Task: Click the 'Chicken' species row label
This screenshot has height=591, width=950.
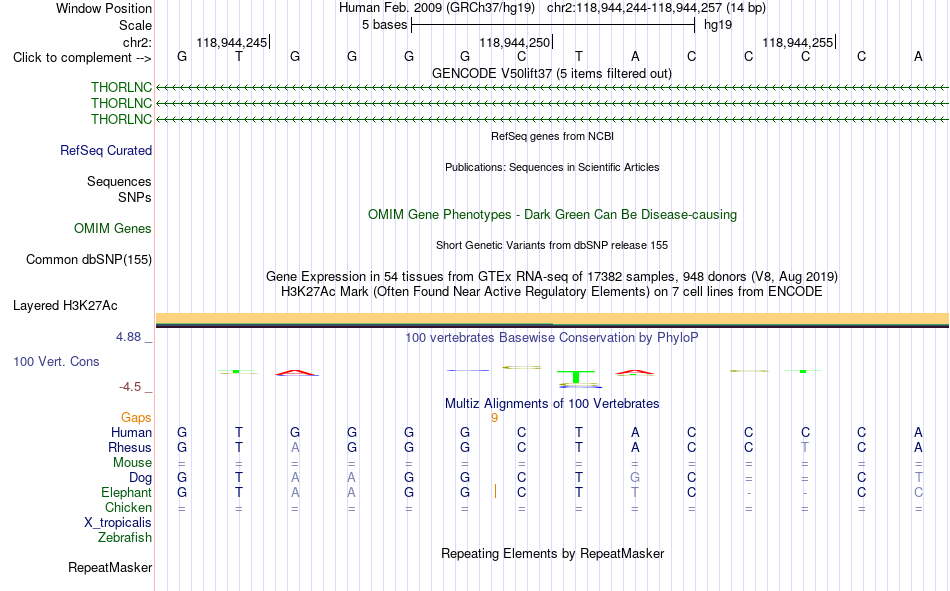Action: coord(128,507)
